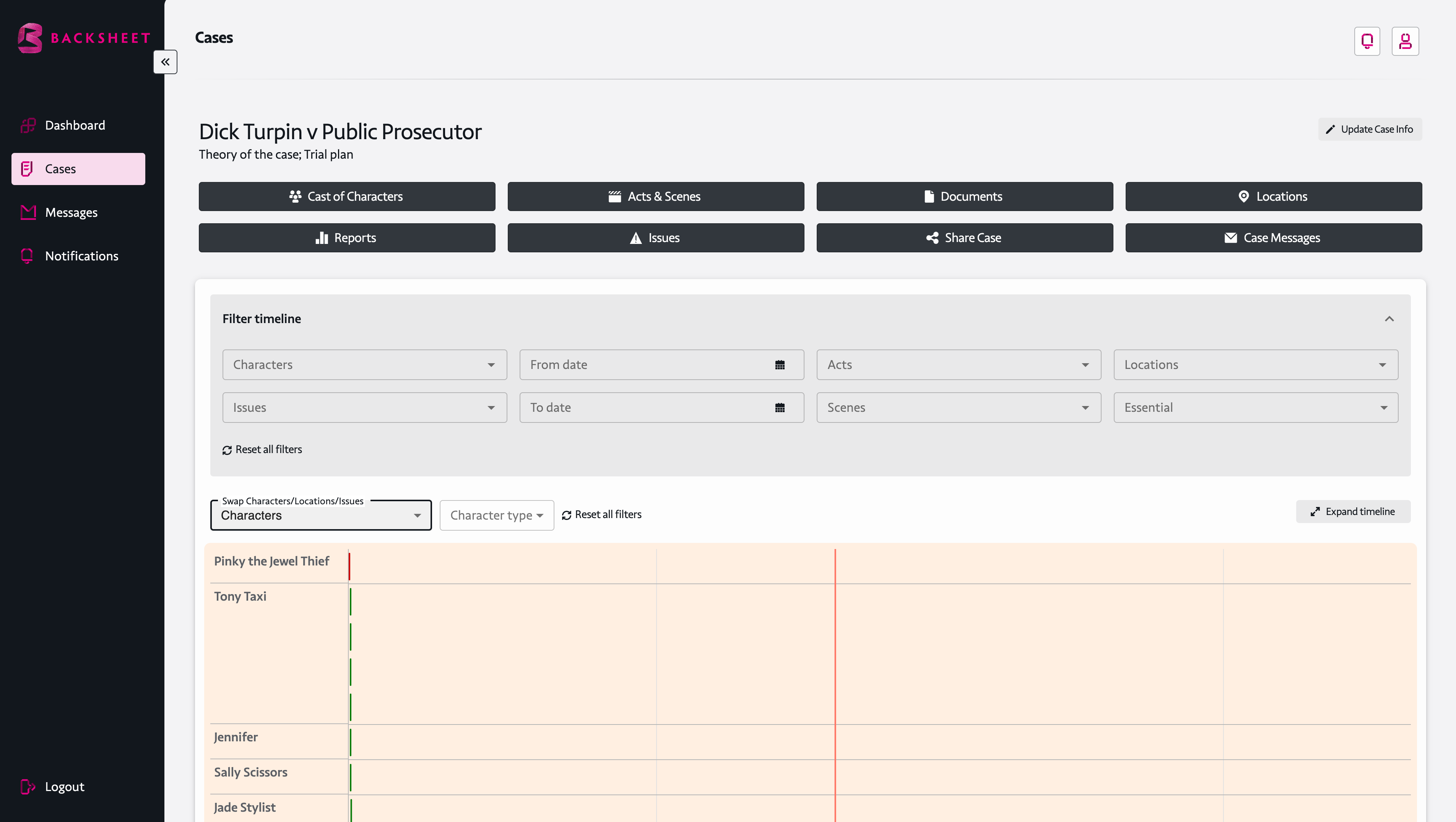Open Cast of Characters section
The image size is (1456, 822).
pyautogui.click(x=346, y=197)
